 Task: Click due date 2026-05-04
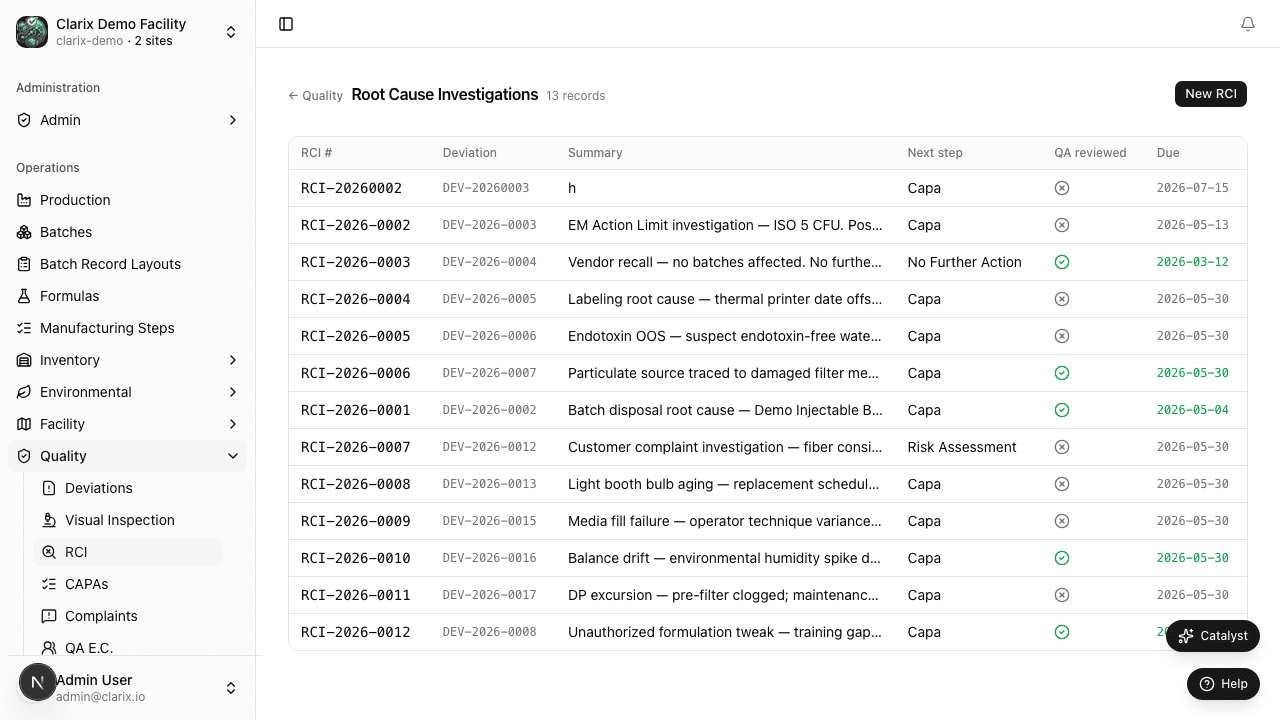click(x=1192, y=410)
